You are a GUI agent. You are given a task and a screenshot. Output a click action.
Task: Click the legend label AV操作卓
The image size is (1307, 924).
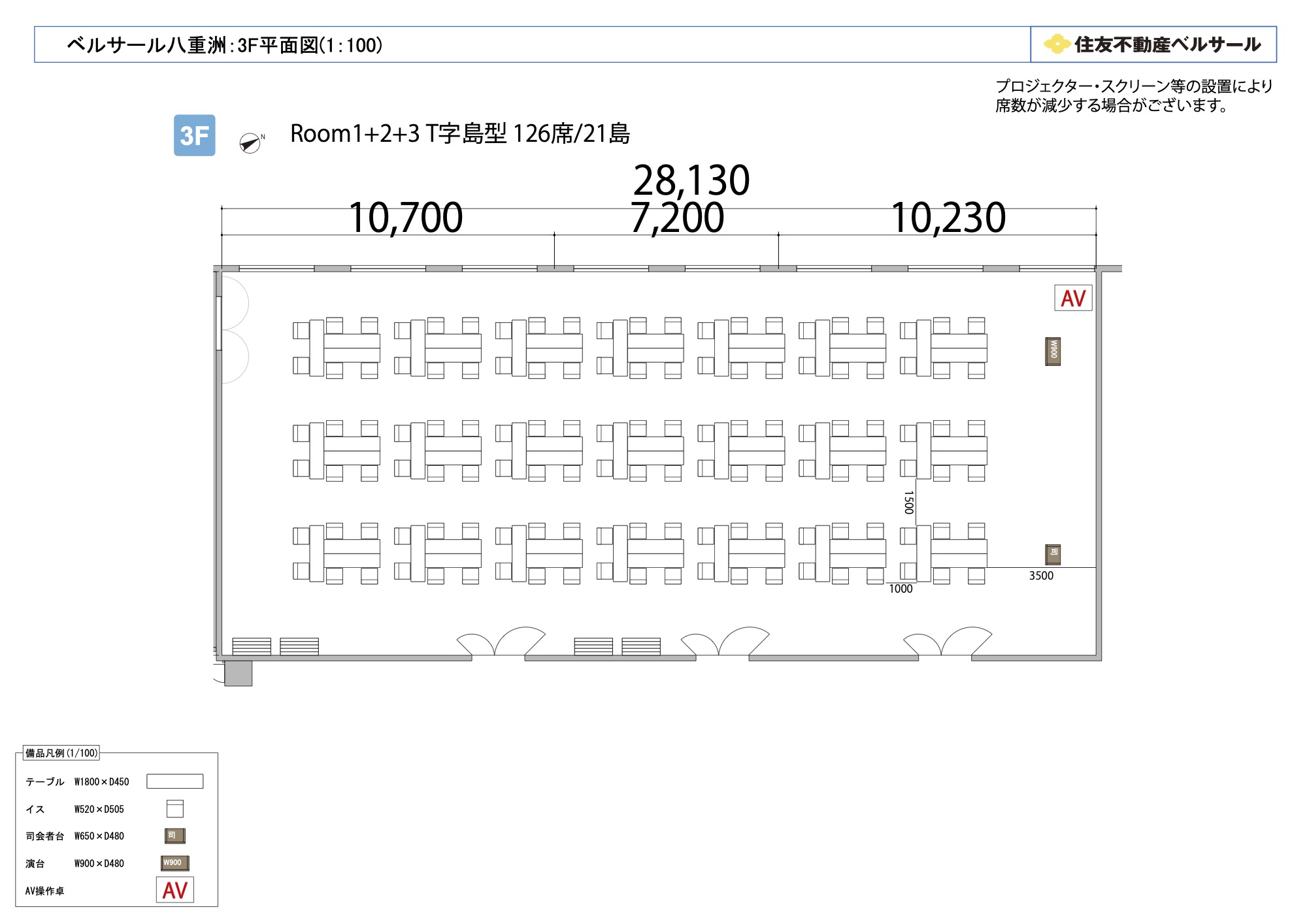(44, 891)
